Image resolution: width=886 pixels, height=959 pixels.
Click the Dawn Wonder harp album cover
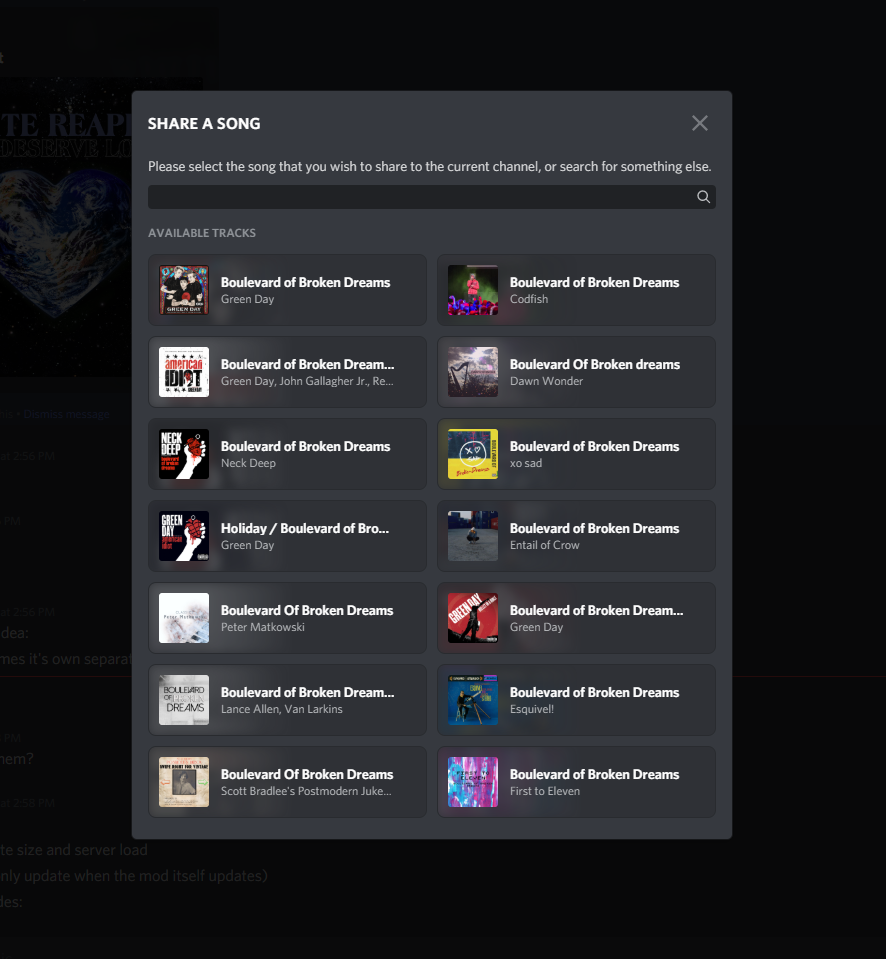click(x=473, y=372)
